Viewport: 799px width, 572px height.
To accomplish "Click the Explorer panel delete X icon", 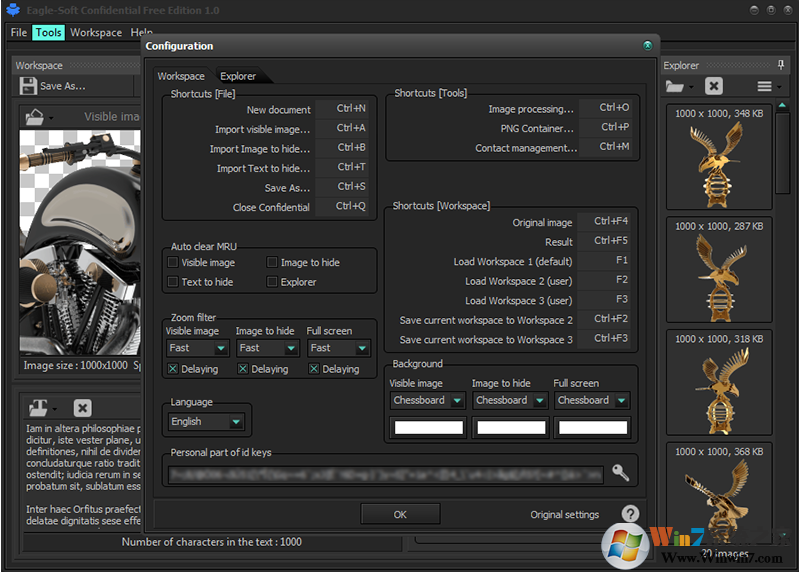I will point(713,87).
